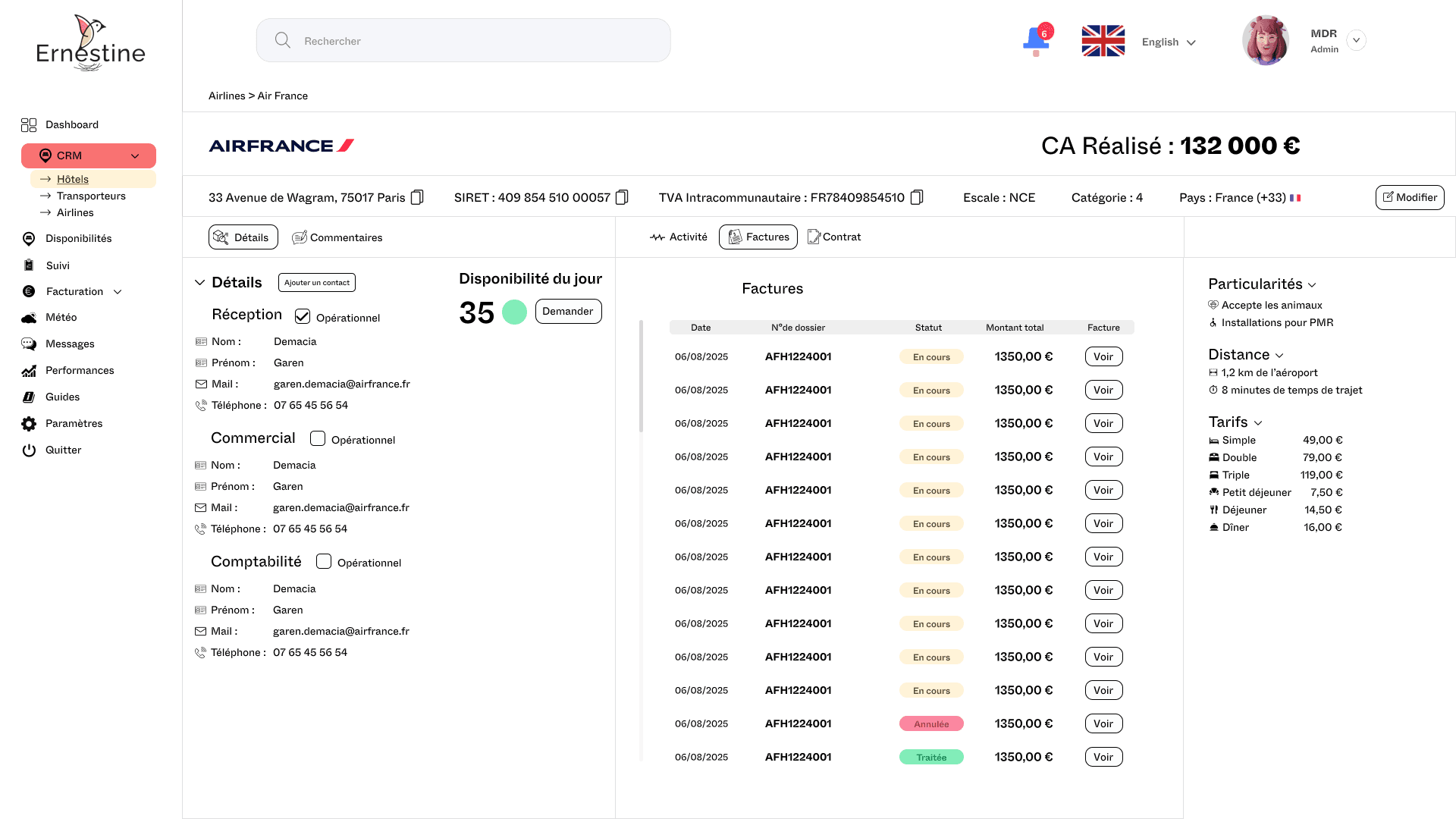Click the notification bell icon
This screenshot has width=1456, height=819.
(1036, 40)
